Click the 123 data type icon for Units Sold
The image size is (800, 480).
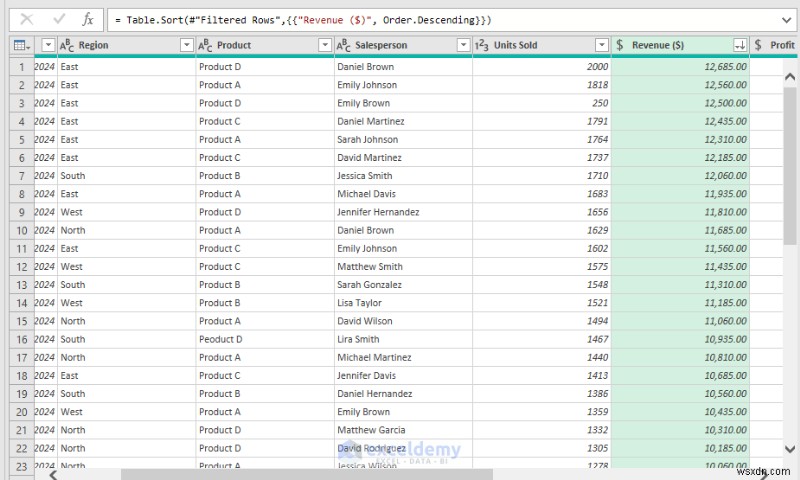click(482, 45)
